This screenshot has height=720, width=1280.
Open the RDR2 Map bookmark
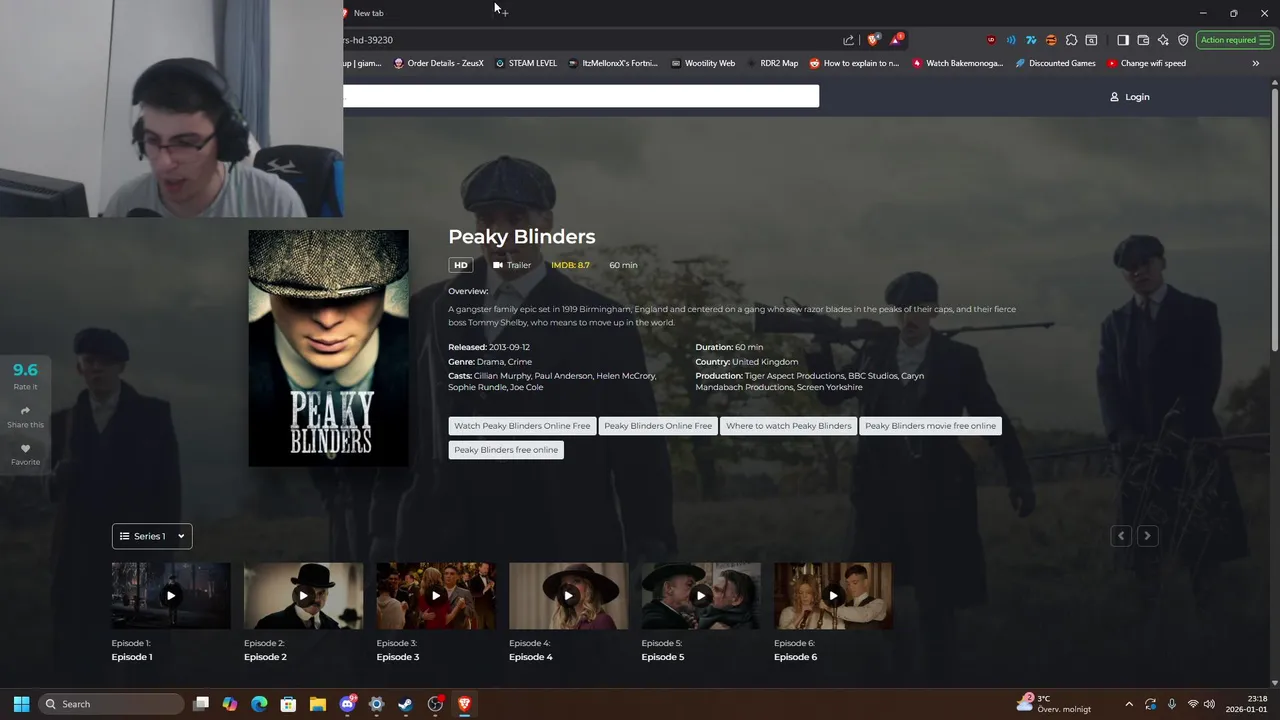(x=772, y=63)
